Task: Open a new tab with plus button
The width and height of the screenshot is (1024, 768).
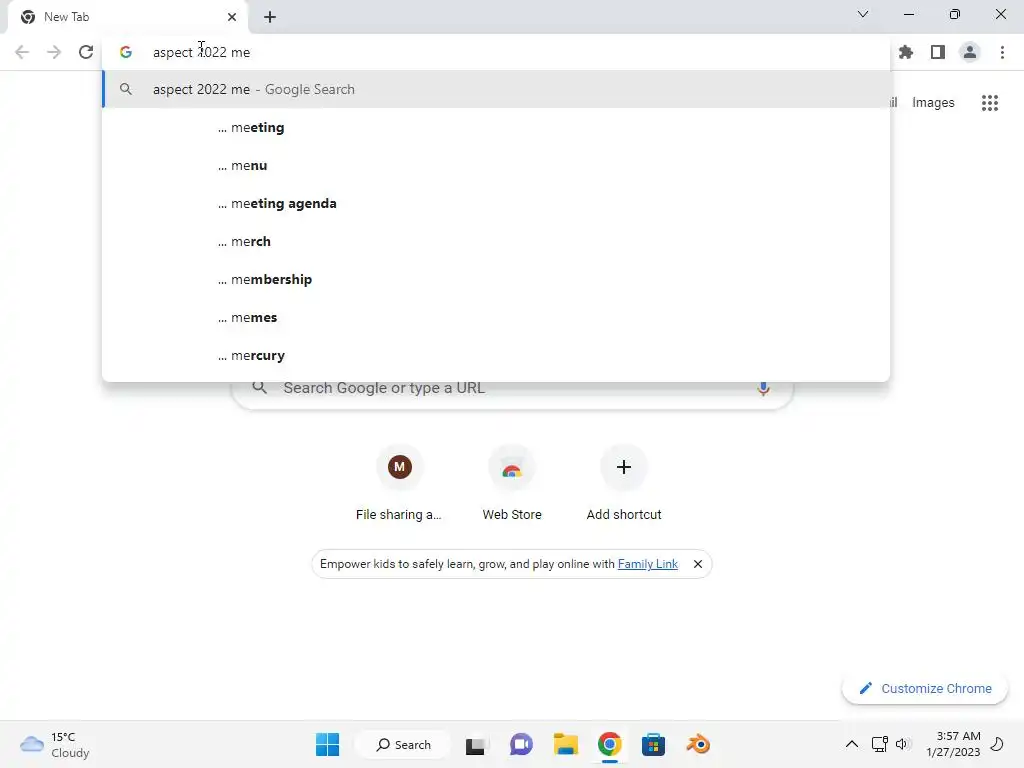Action: (x=270, y=17)
